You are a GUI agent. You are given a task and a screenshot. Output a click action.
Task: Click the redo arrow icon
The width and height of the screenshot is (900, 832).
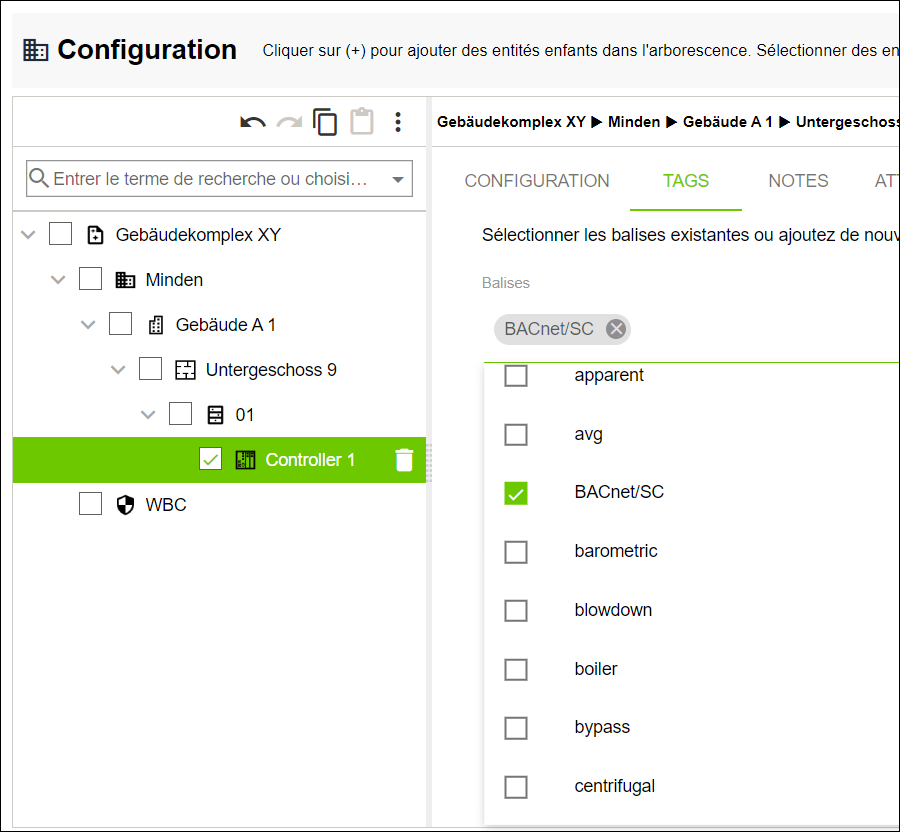289,122
